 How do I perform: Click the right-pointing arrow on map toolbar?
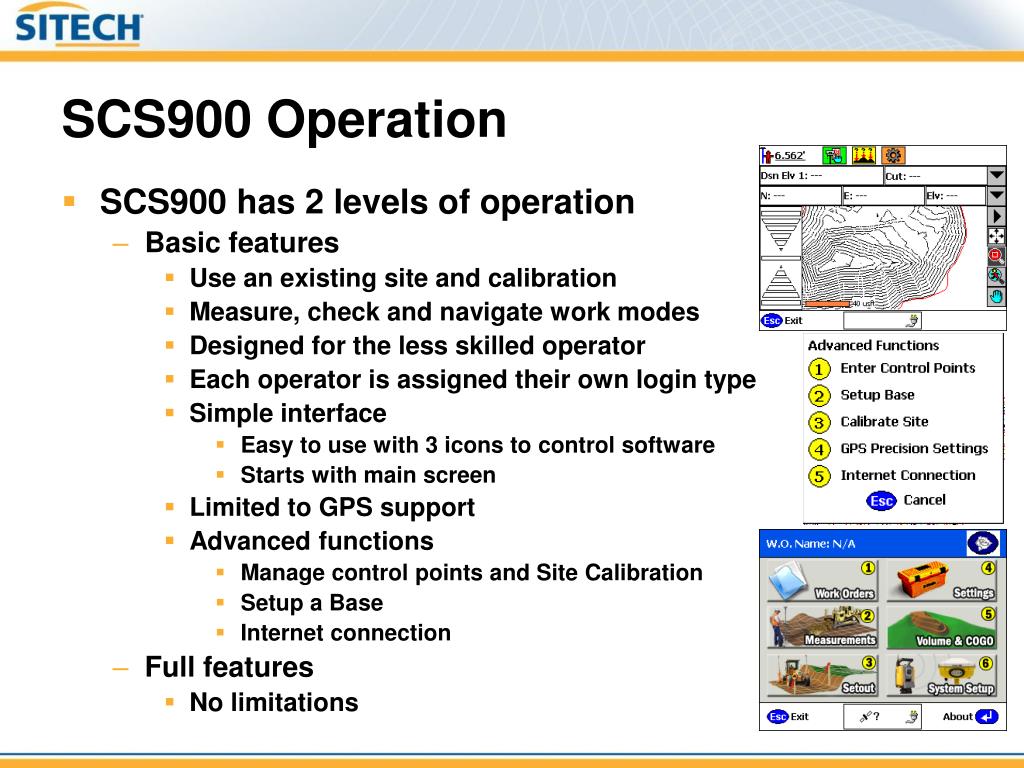[996, 216]
